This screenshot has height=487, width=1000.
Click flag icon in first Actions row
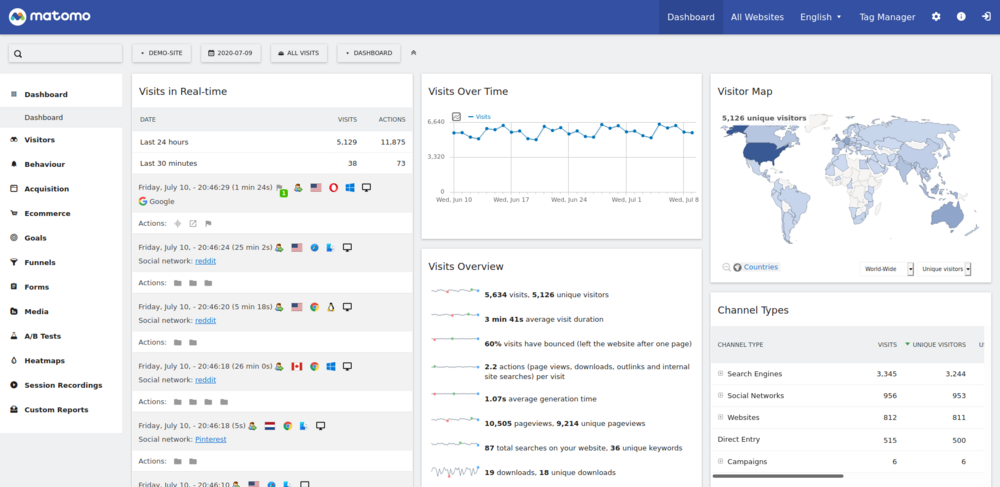click(208, 223)
